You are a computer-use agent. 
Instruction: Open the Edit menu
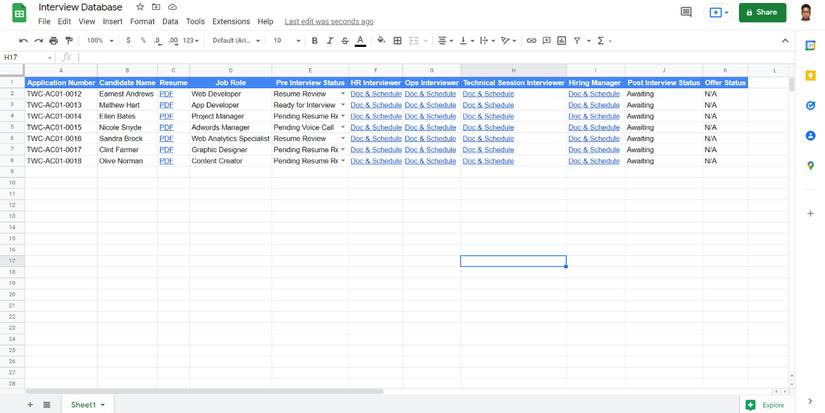[x=64, y=22]
